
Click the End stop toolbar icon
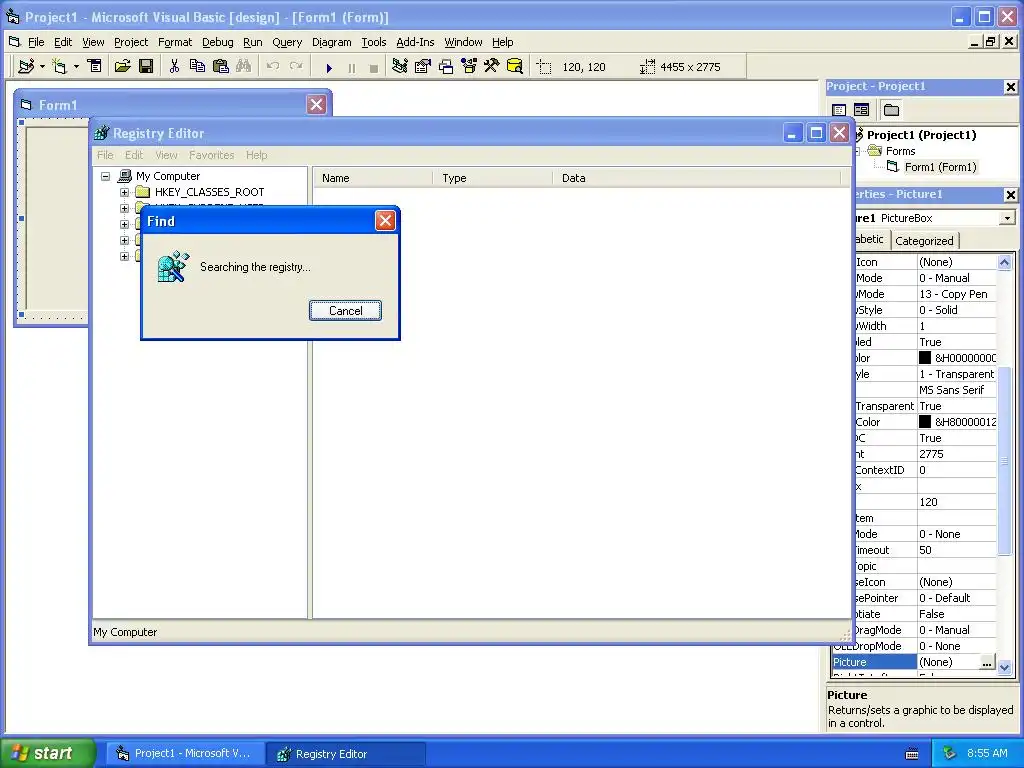(374, 68)
